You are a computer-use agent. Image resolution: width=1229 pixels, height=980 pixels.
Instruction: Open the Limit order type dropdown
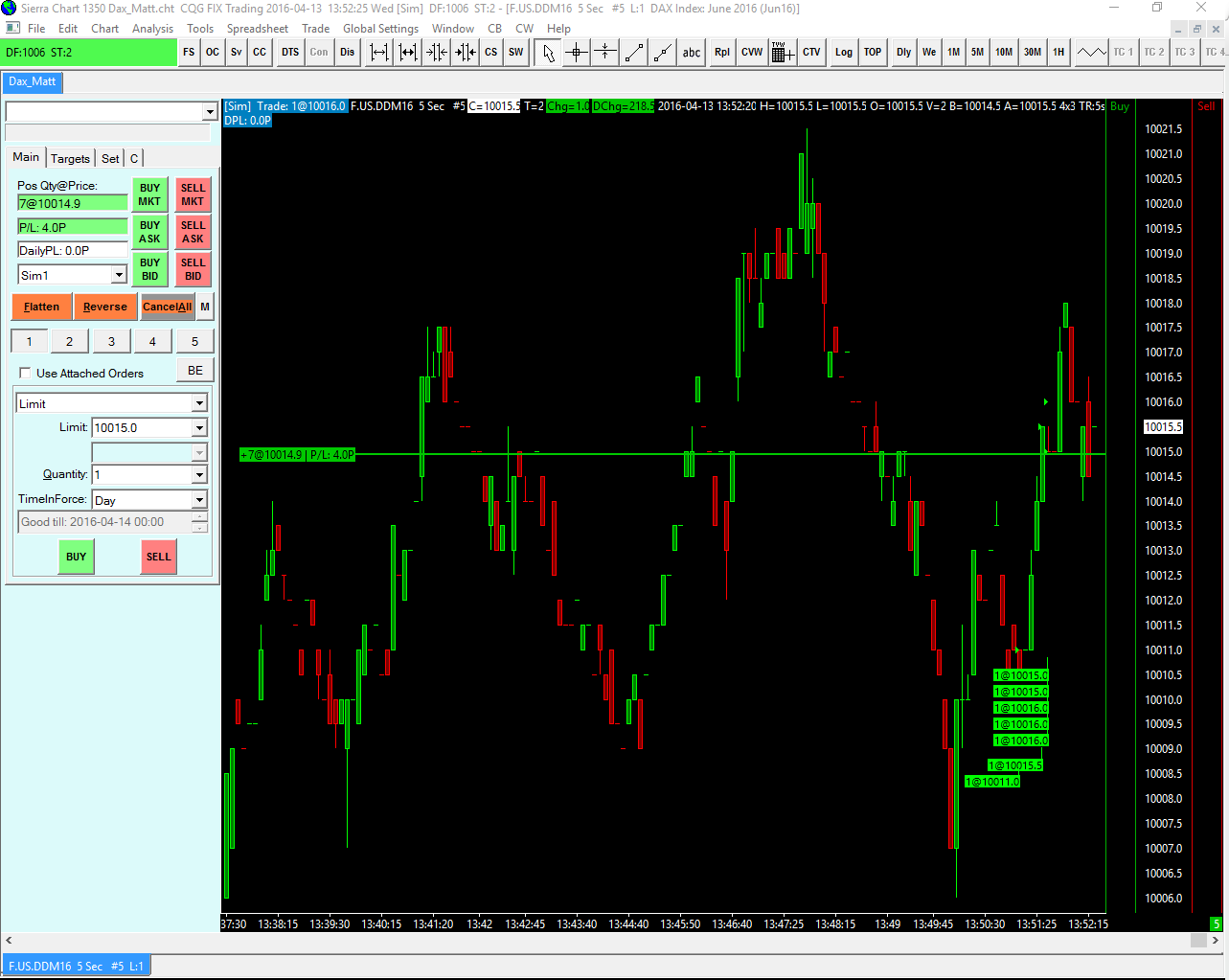[200, 403]
